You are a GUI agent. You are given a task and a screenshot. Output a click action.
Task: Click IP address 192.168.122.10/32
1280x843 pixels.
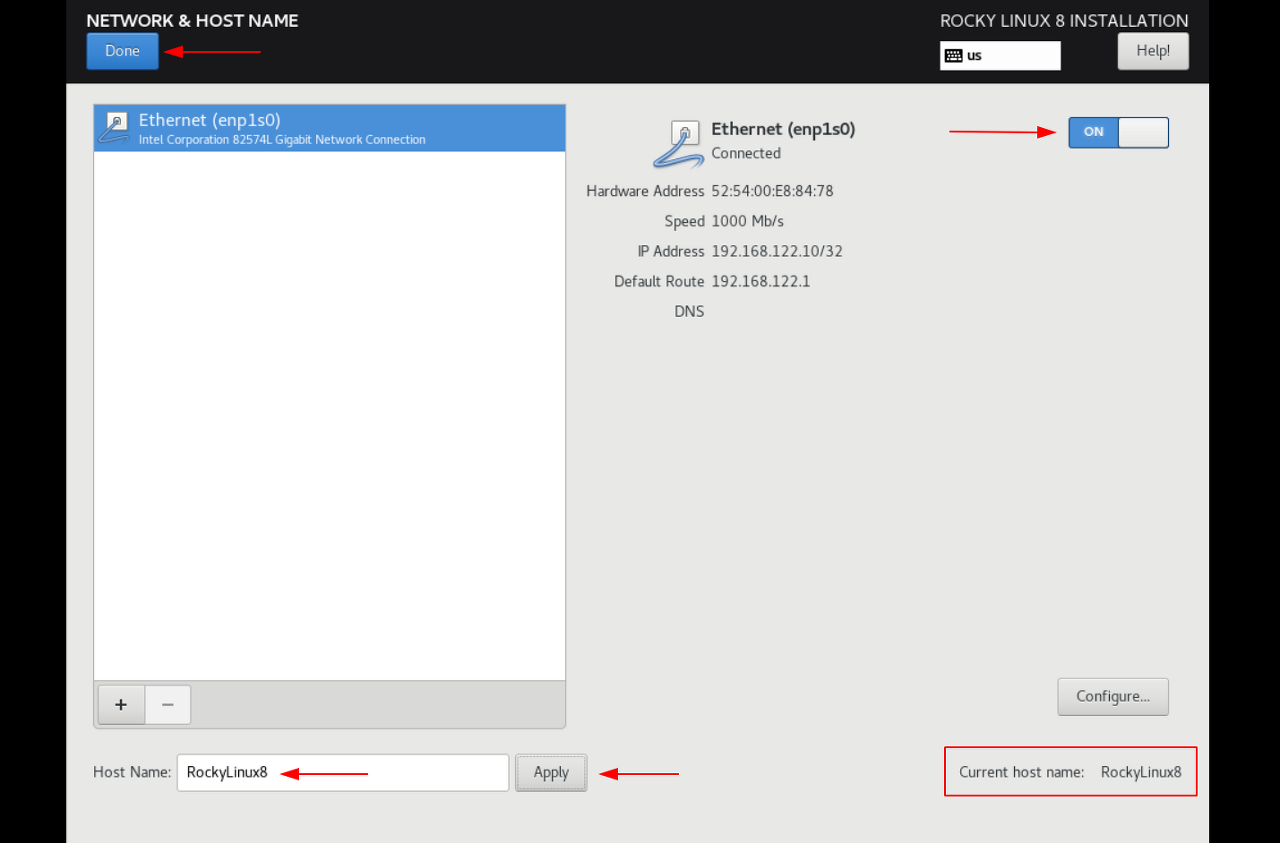point(777,251)
